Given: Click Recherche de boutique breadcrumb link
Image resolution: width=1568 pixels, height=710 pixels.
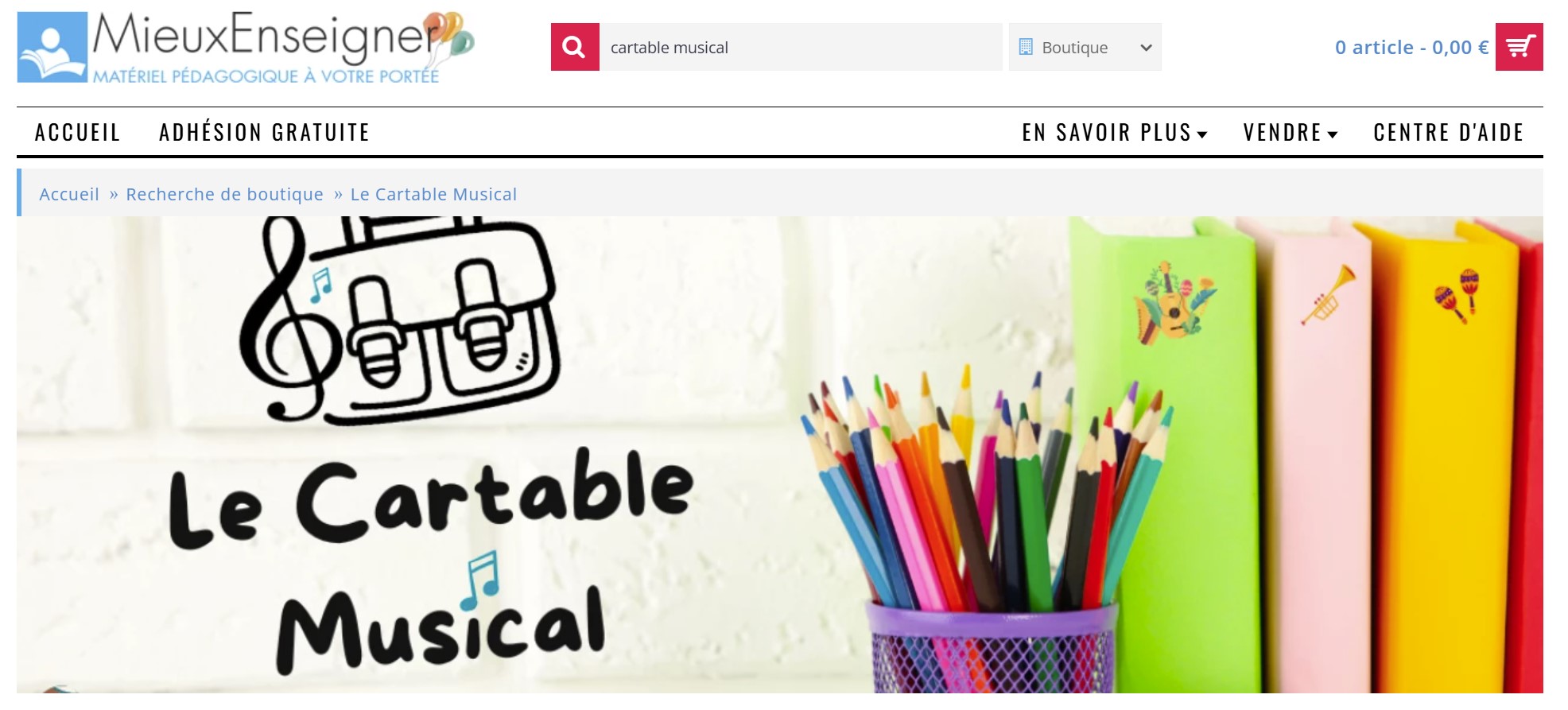Looking at the screenshot, I should point(225,194).
